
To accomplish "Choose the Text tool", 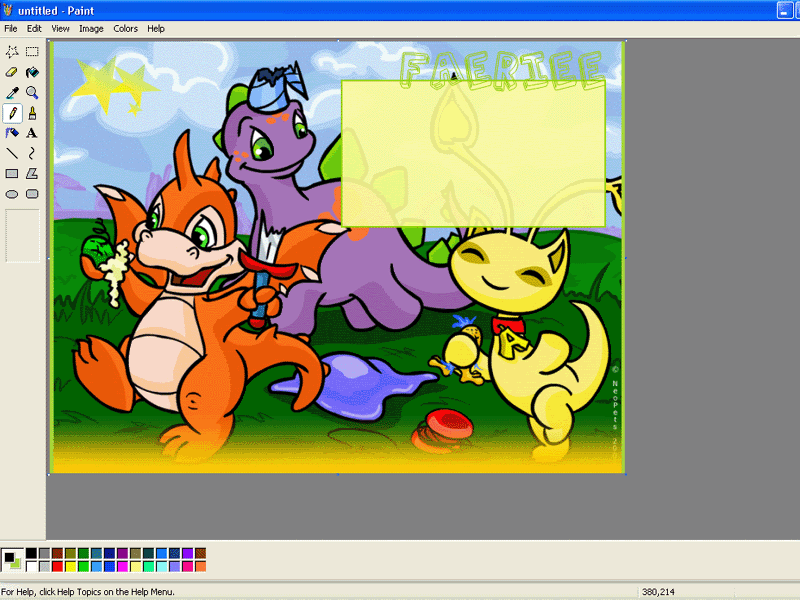I will point(32,133).
